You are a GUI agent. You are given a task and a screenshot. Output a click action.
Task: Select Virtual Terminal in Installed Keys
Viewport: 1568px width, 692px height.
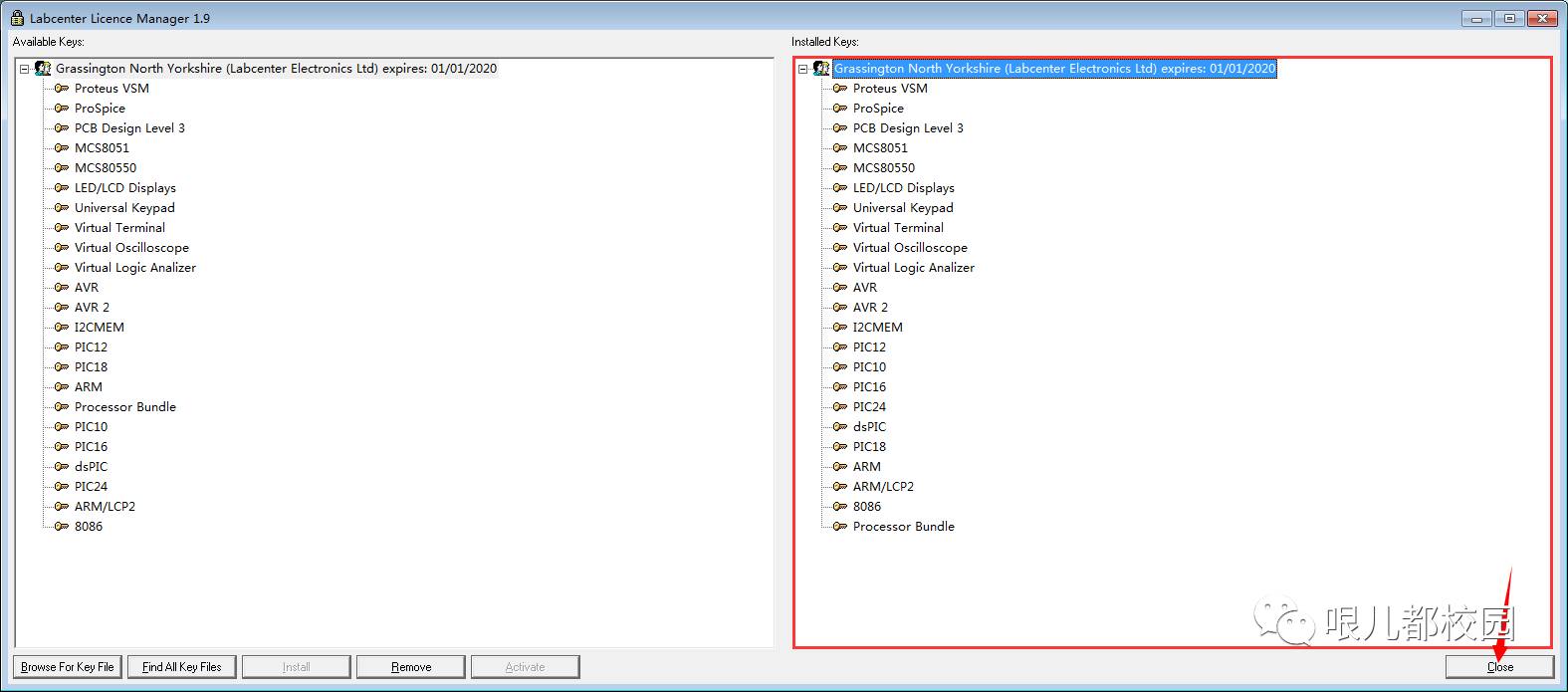point(898,228)
